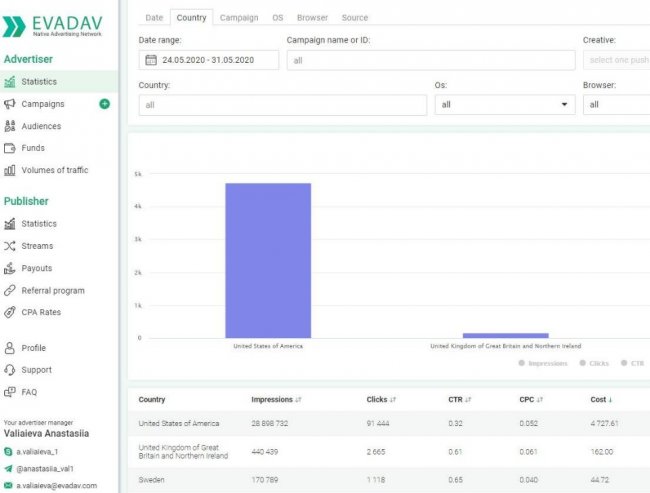Open the Browser filter dropdown

pyautogui.click(x=615, y=104)
